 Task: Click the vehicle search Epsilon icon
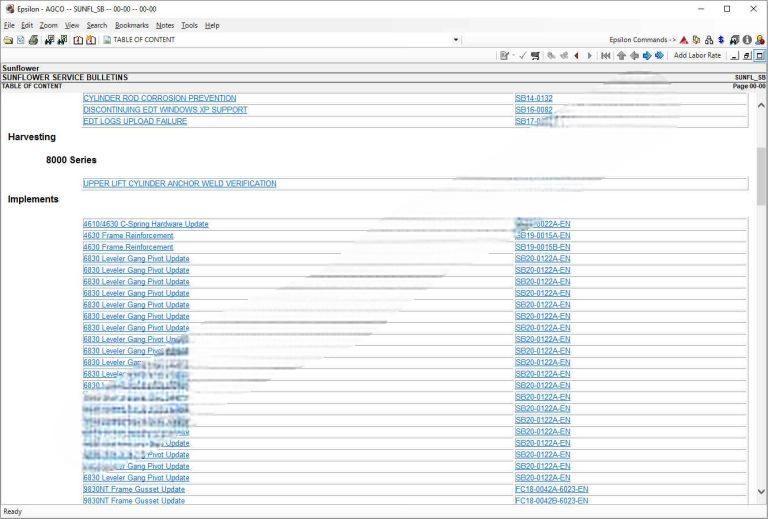pyautogui.click(x=734, y=40)
